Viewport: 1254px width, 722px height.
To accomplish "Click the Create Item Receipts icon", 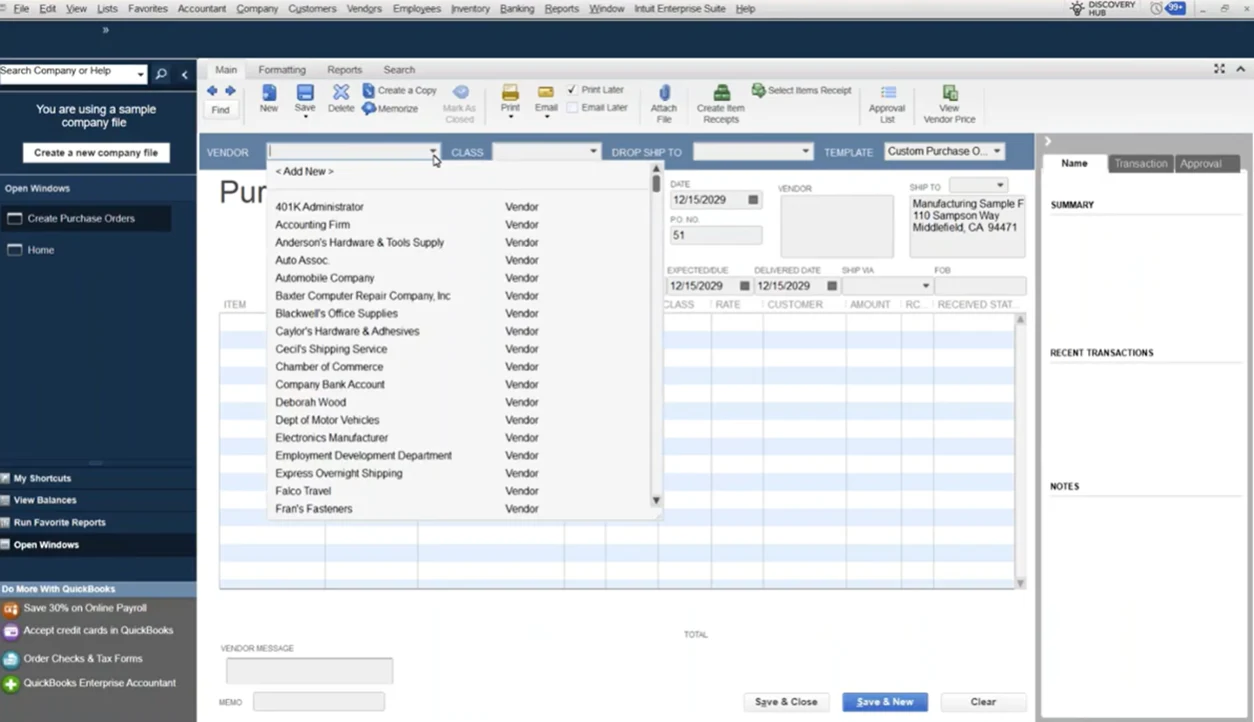I will [720, 93].
